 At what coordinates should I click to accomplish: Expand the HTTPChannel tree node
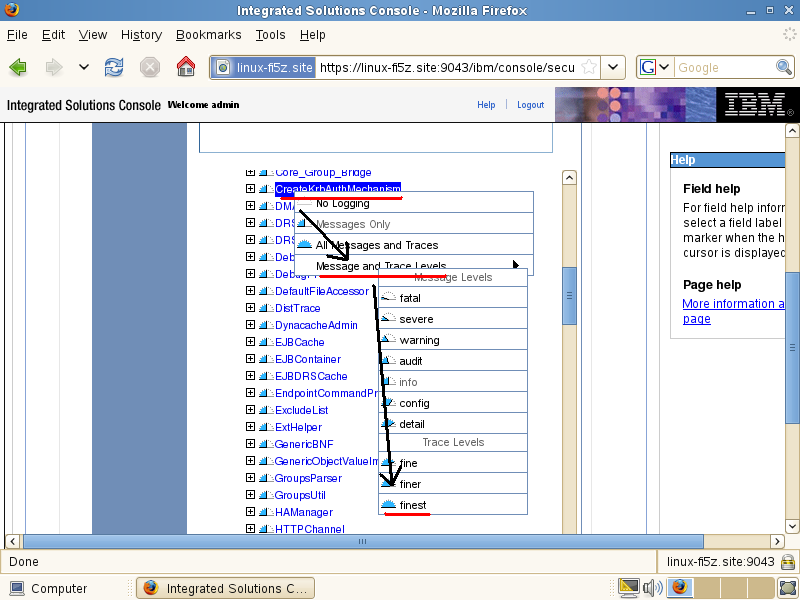coord(250,529)
